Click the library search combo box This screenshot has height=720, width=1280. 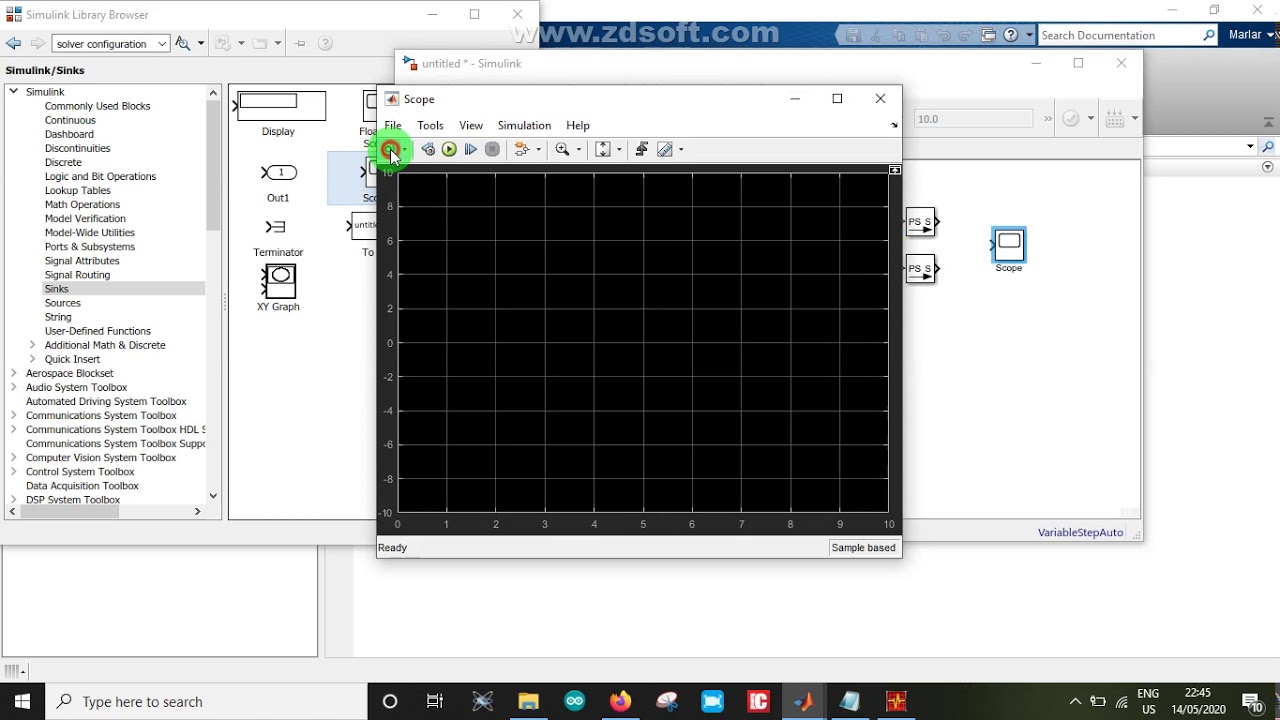point(110,43)
